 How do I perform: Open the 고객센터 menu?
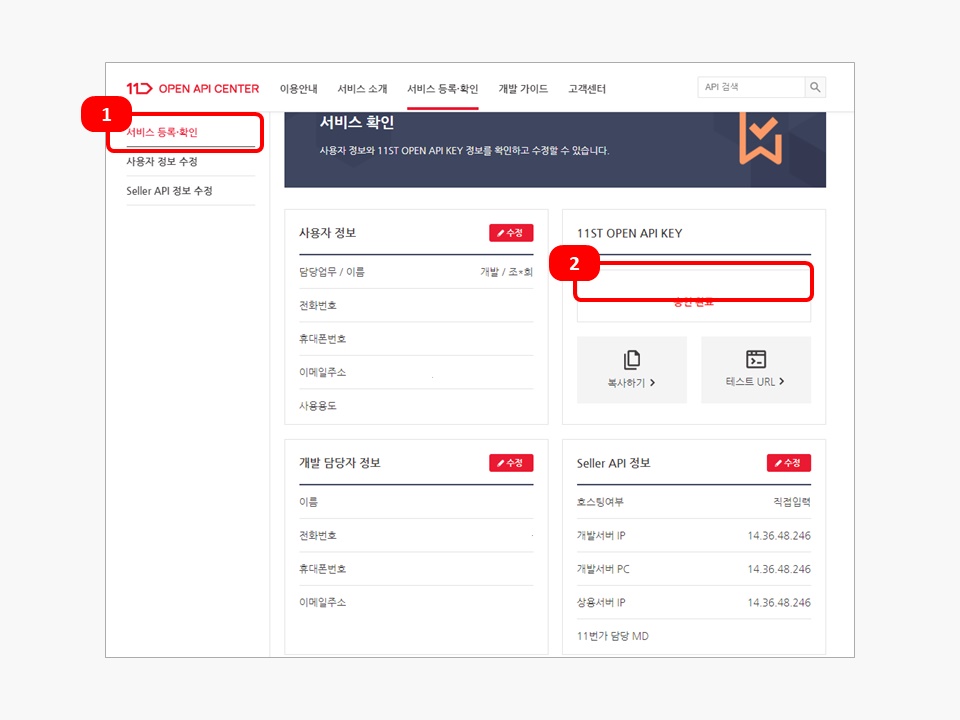click(x=587, y=89)
